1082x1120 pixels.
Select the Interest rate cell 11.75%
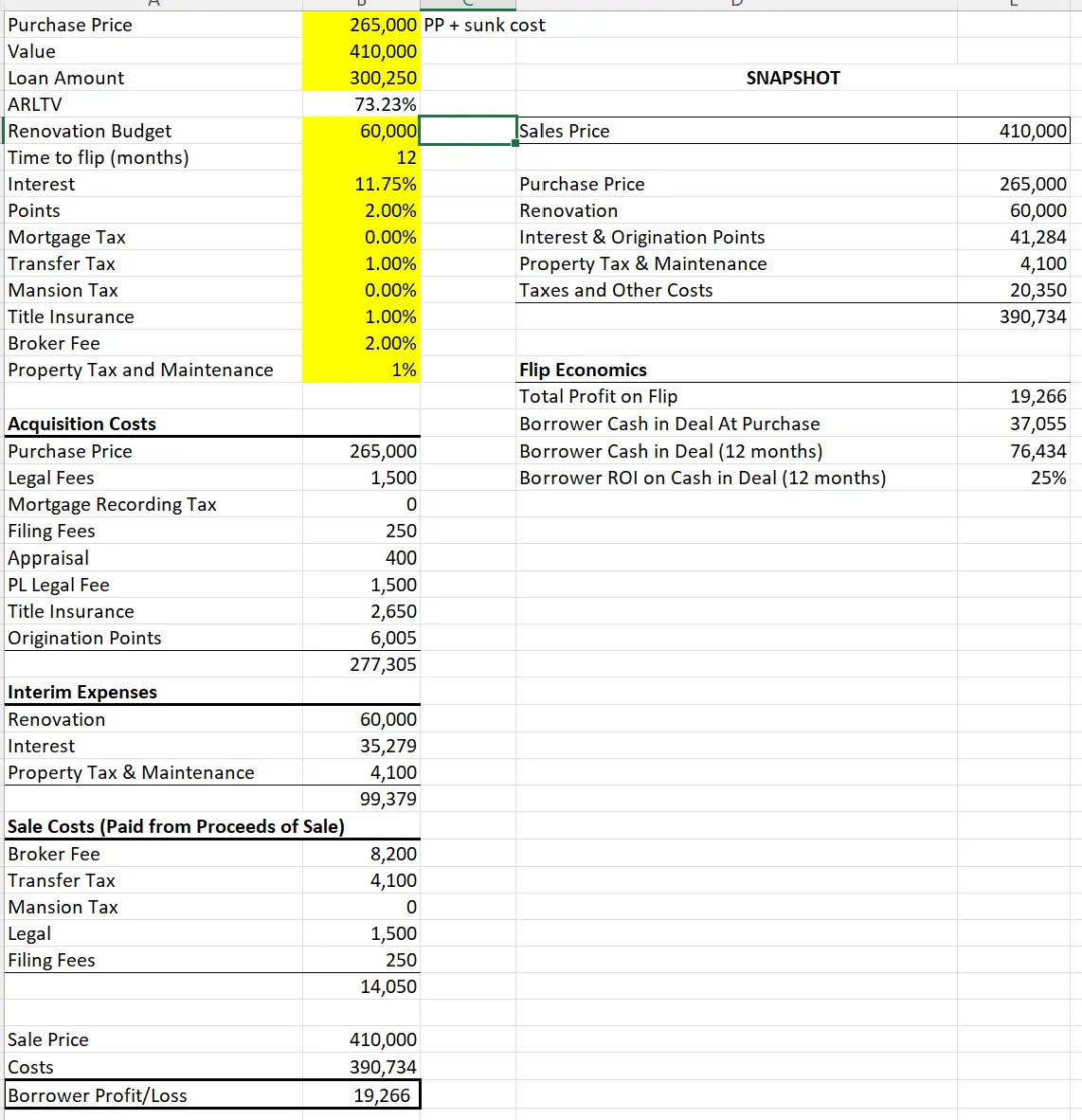[361, 184]
